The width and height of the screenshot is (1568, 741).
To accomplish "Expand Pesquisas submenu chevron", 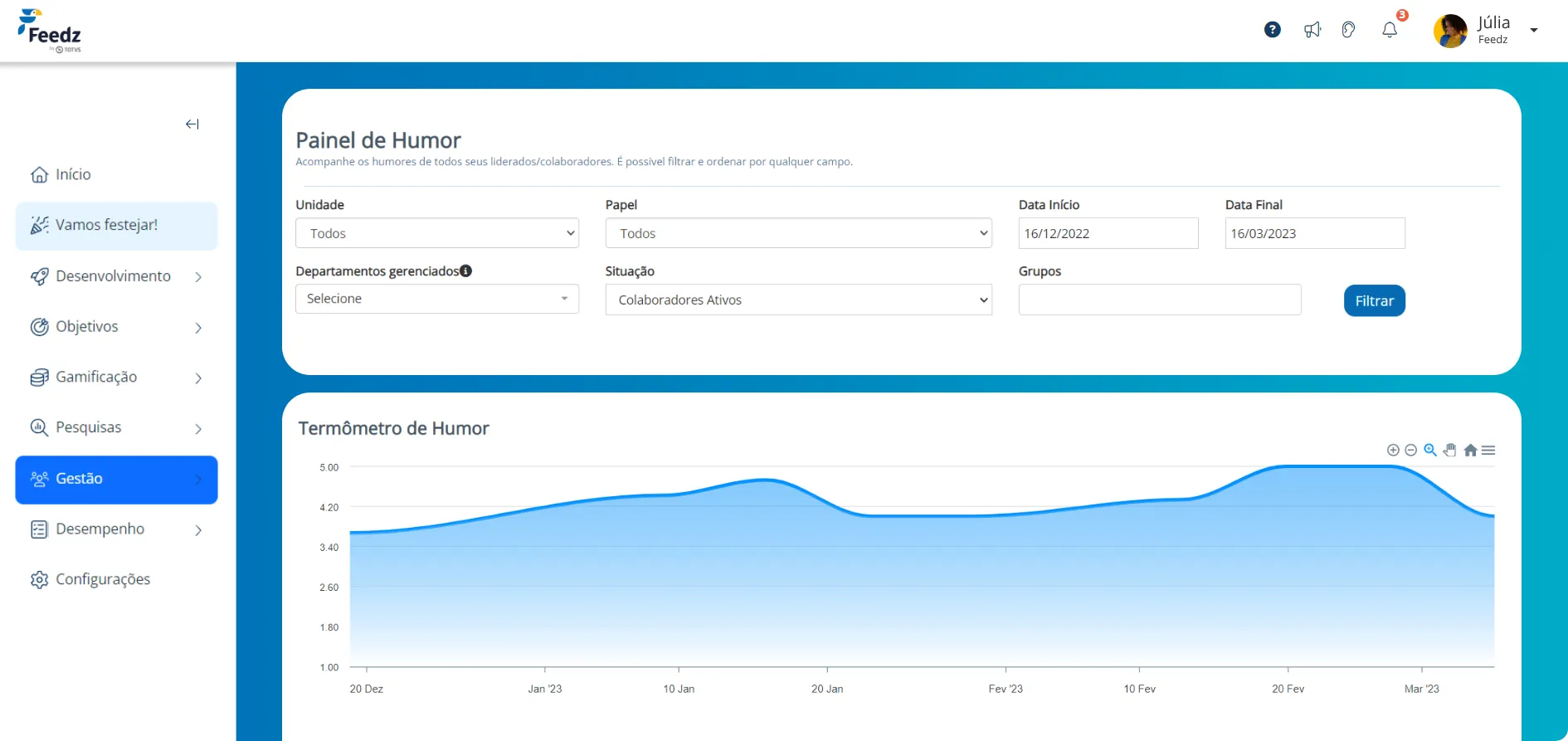I will [198, 429].
